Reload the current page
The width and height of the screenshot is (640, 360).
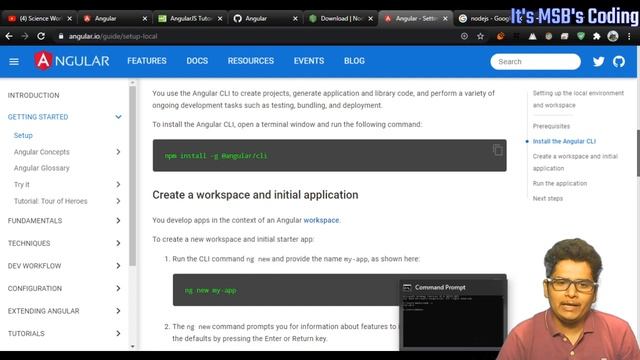click(41, 36)
